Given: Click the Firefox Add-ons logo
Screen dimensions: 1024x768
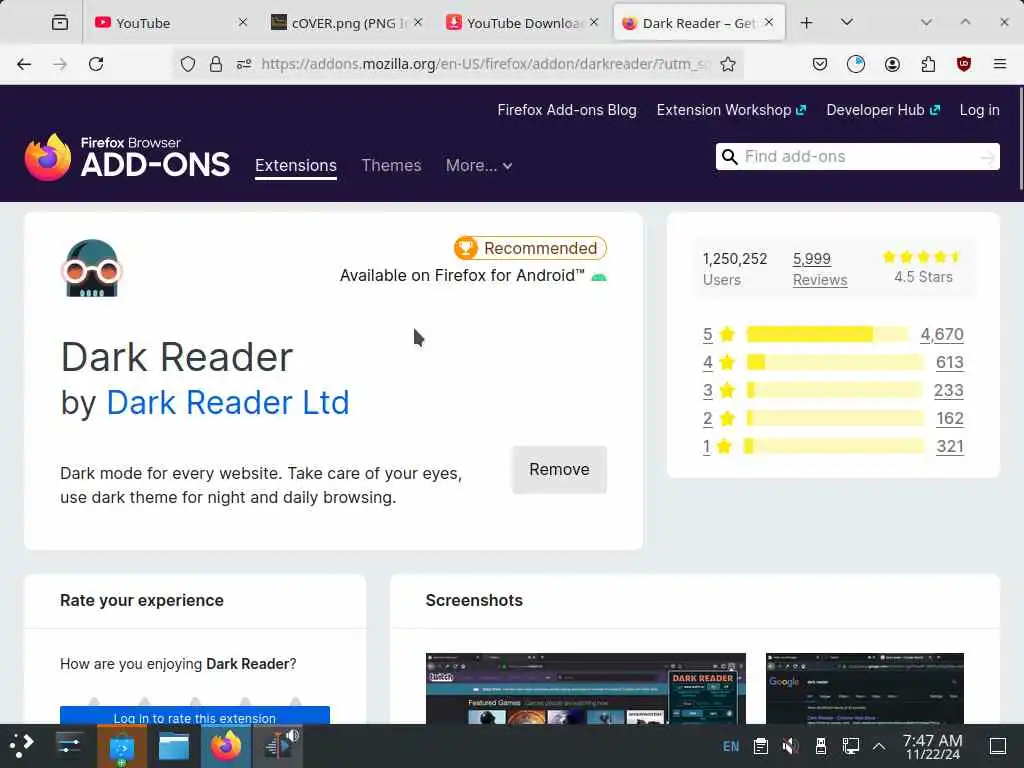Looking at the screenshot, I should click(x=127, y=157).
